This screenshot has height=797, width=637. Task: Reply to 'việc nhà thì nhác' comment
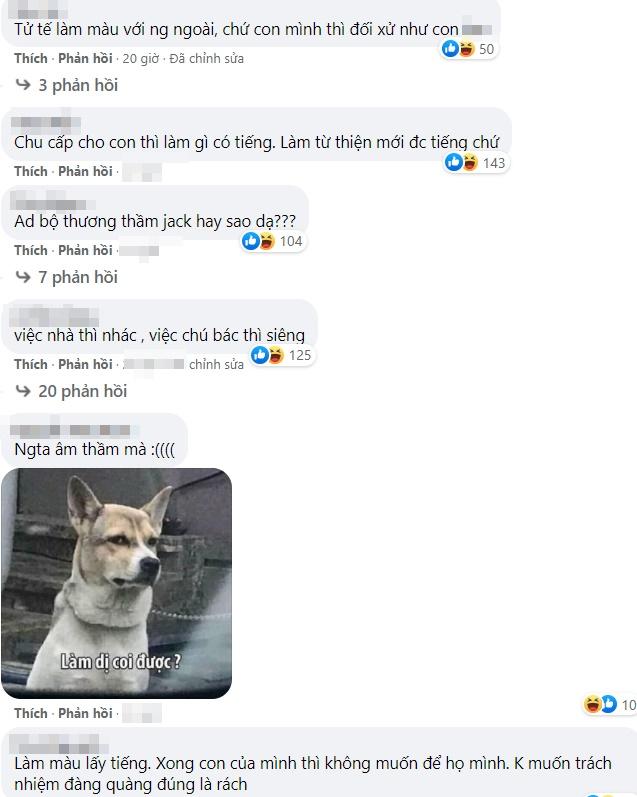85,364
